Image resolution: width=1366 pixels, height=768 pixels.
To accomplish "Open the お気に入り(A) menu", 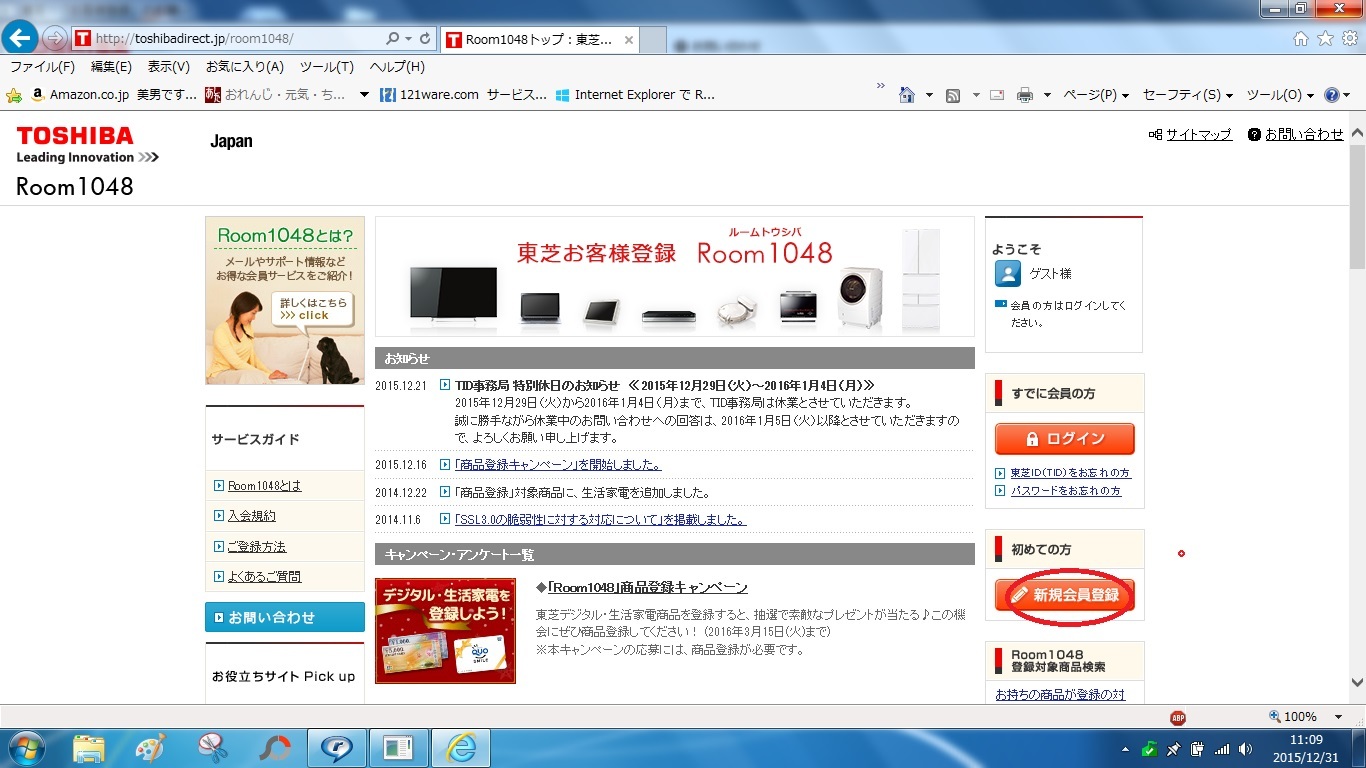I will [x=245, y=67].
